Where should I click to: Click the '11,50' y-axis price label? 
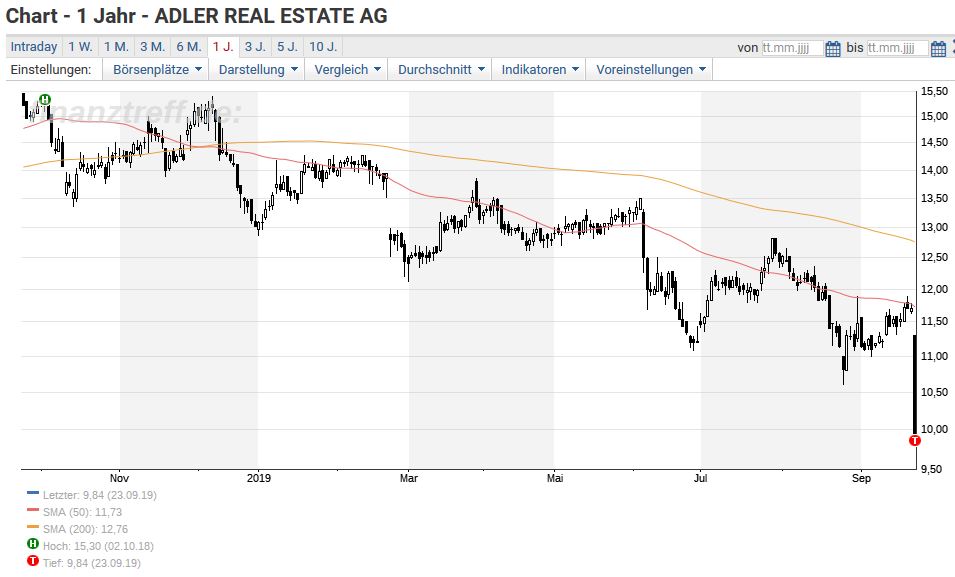coord(934,321)
